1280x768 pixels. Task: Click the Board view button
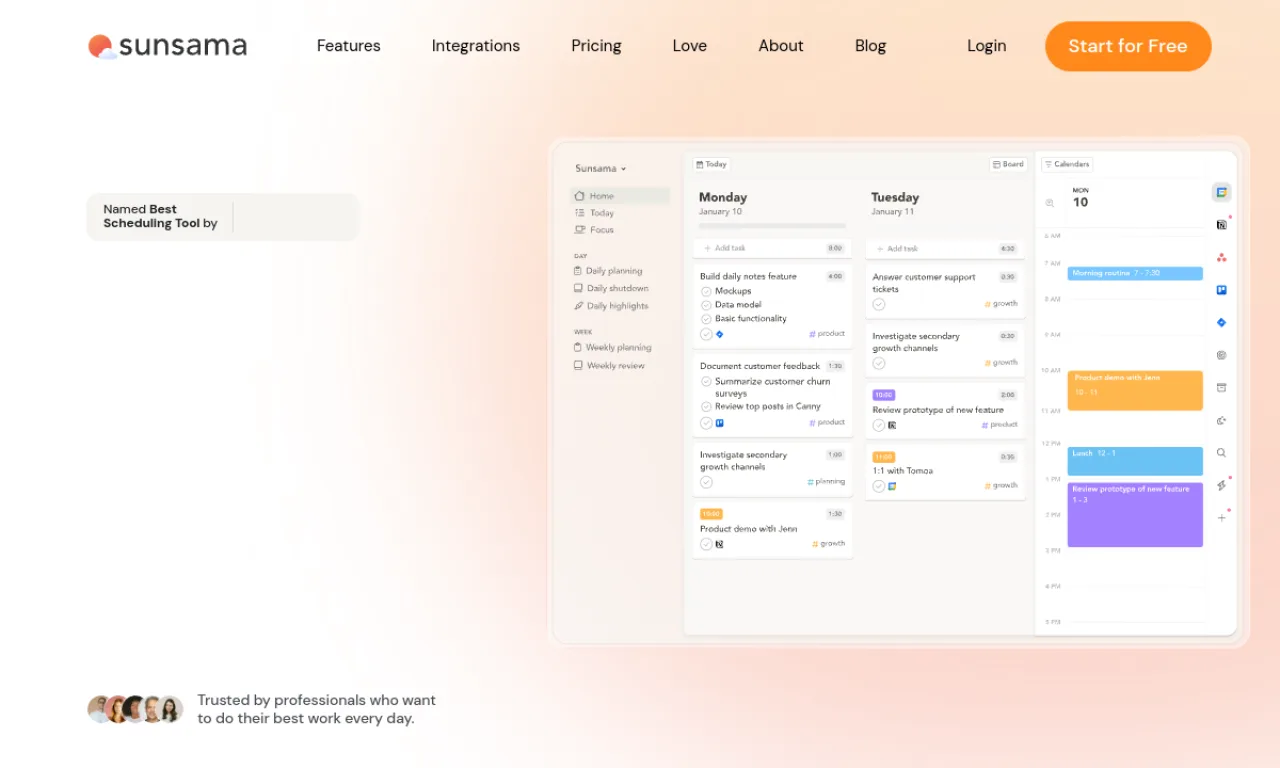[x=1008, y=164]
